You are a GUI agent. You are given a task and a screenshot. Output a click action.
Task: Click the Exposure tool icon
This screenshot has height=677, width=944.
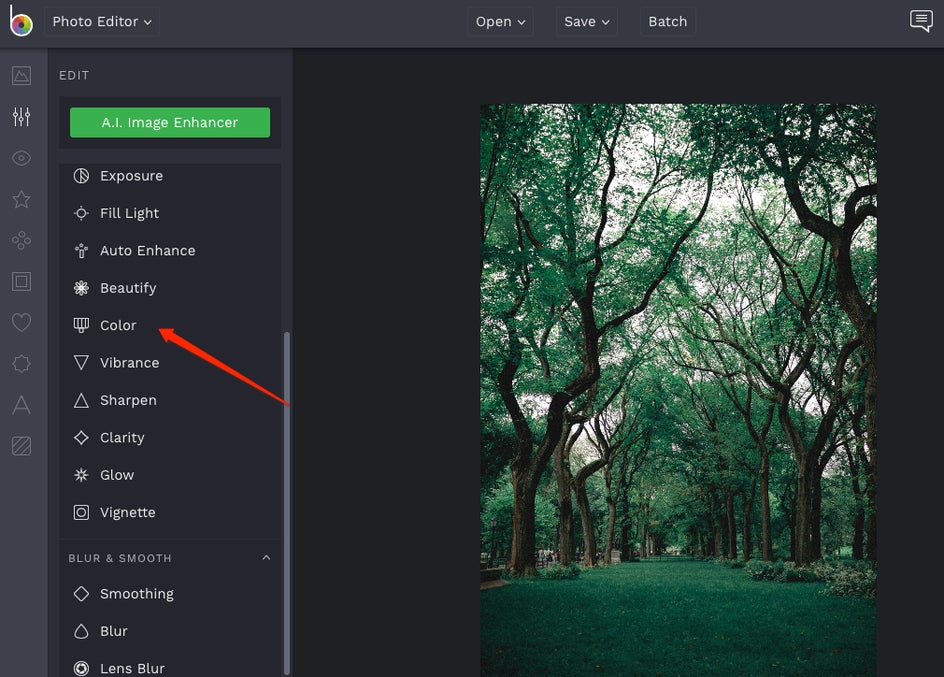point(81,176)
